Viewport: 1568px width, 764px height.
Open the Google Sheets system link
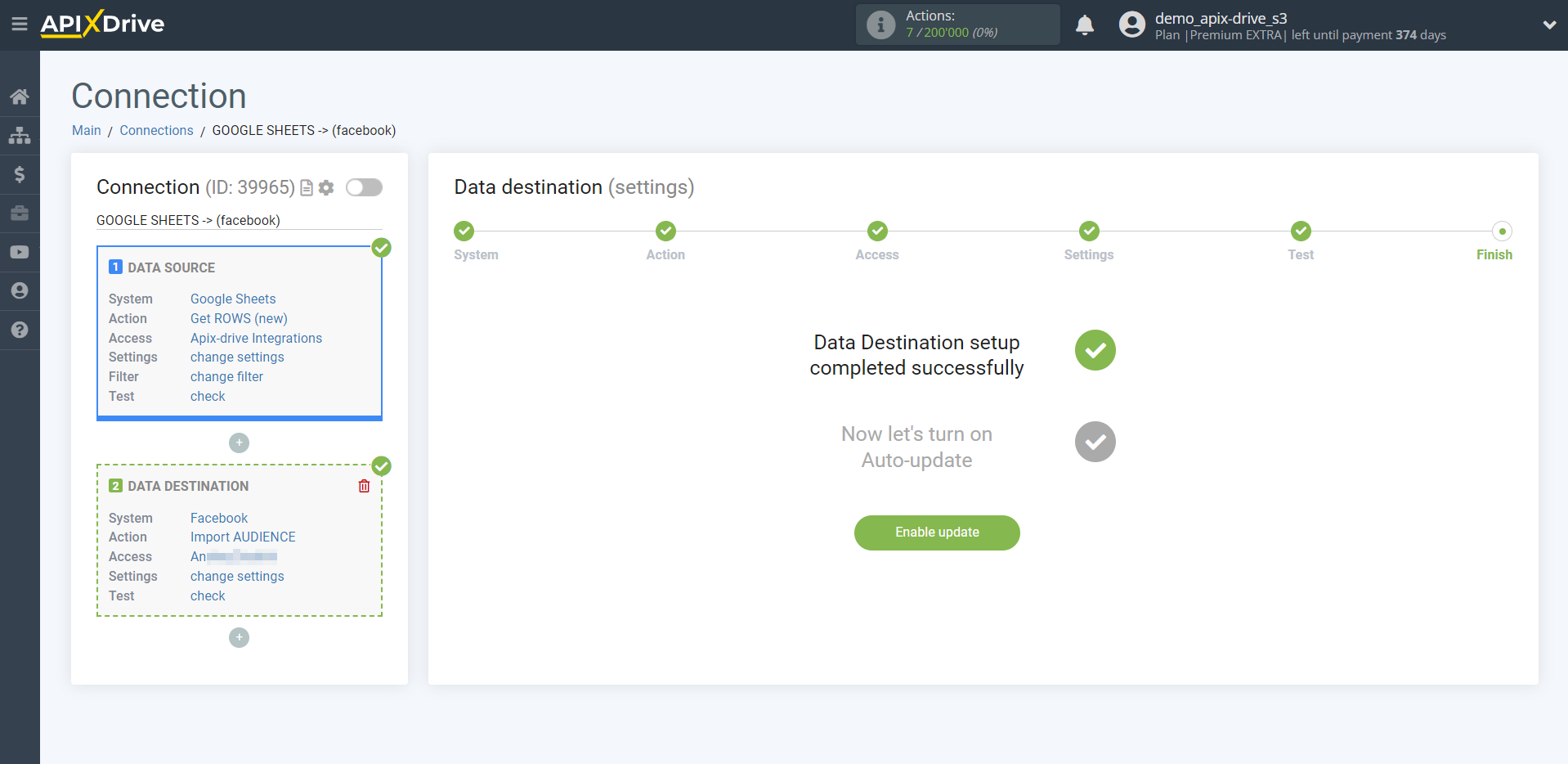233,299
